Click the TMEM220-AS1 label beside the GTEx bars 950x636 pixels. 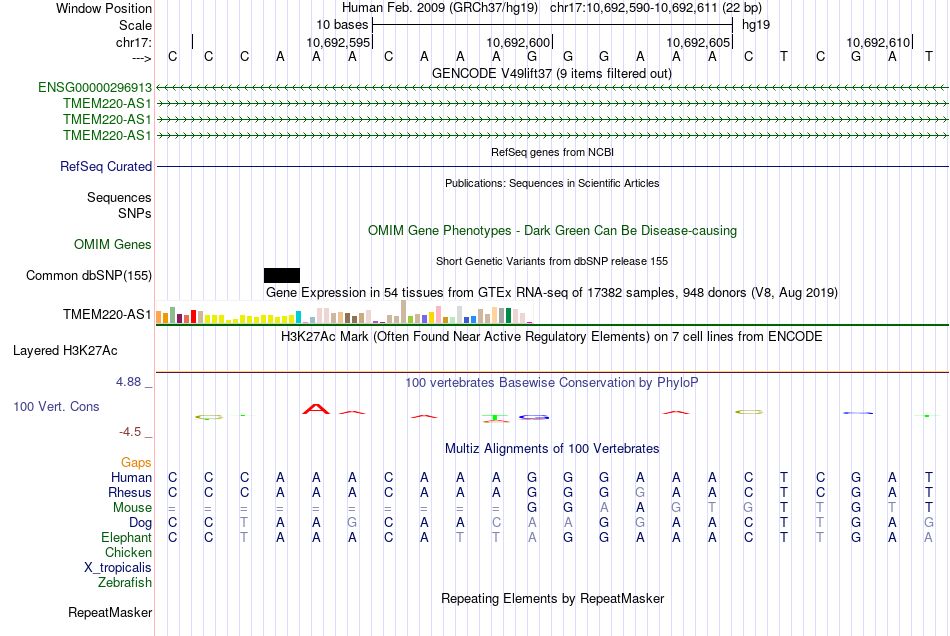[107, 314]
